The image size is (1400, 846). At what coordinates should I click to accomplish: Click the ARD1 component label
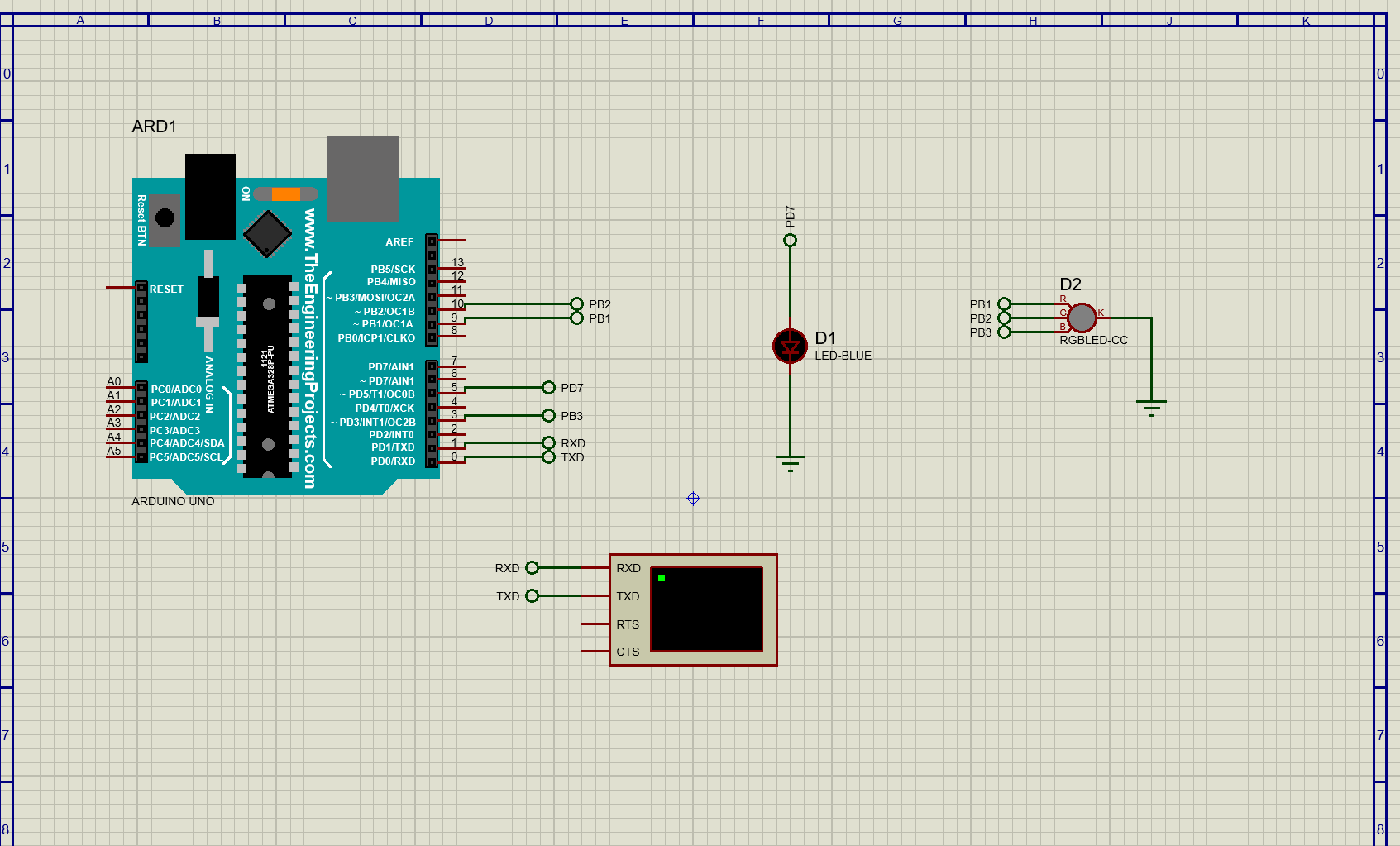click(x=154, y=127)
